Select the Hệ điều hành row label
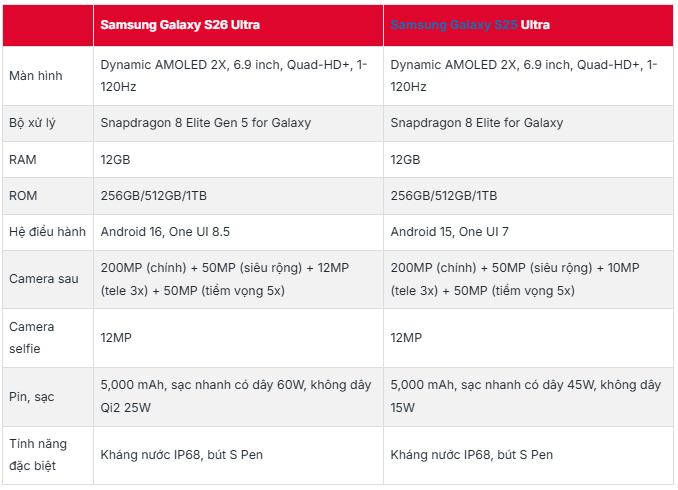The image size is (678, 490). click(47, 232)
